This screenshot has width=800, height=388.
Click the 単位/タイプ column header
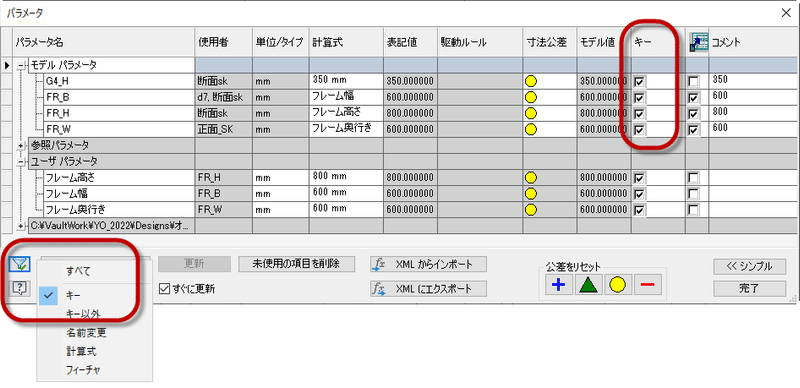[x=280, y=43]
